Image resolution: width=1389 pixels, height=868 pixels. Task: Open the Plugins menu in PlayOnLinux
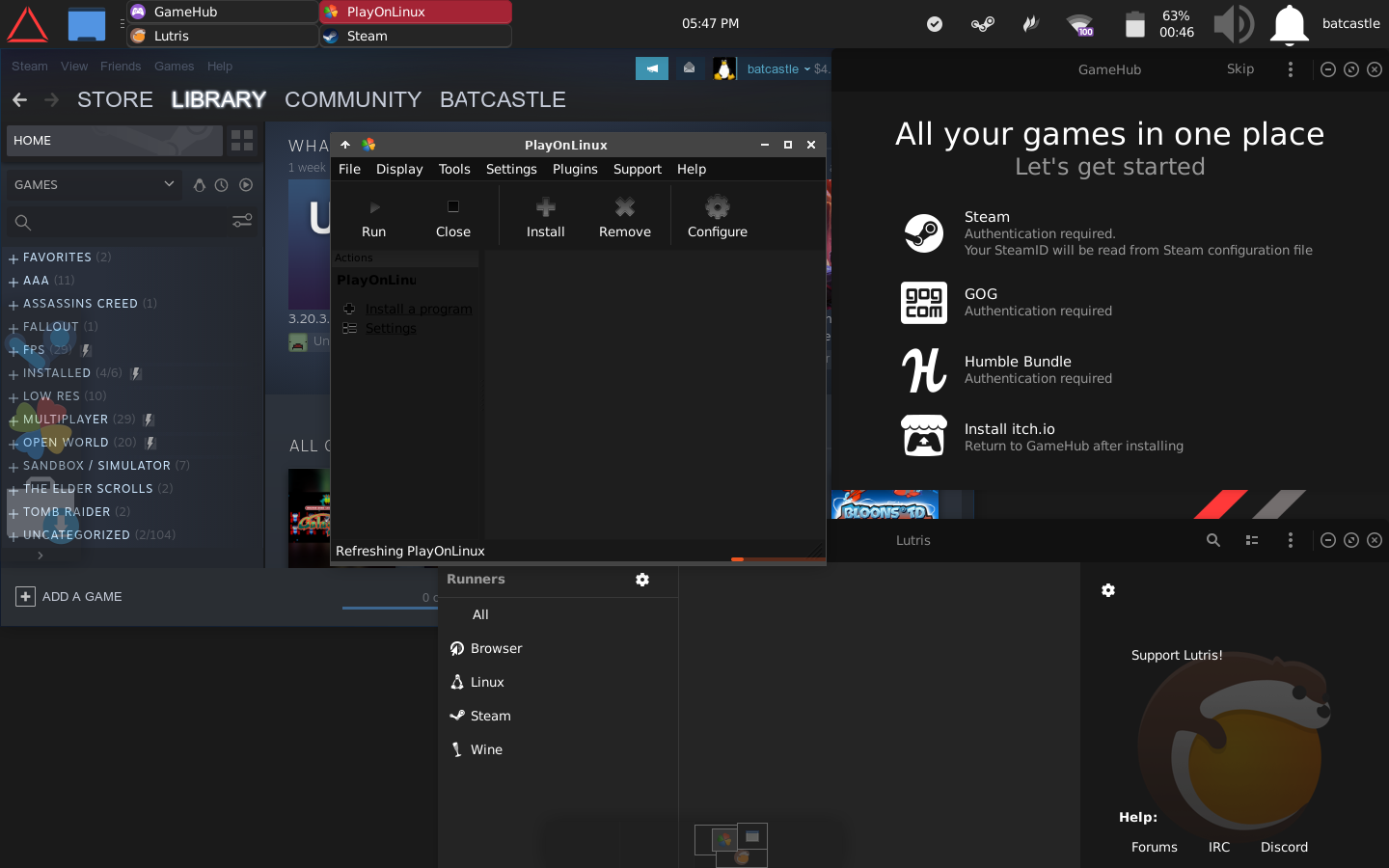[x=575, y=169]
